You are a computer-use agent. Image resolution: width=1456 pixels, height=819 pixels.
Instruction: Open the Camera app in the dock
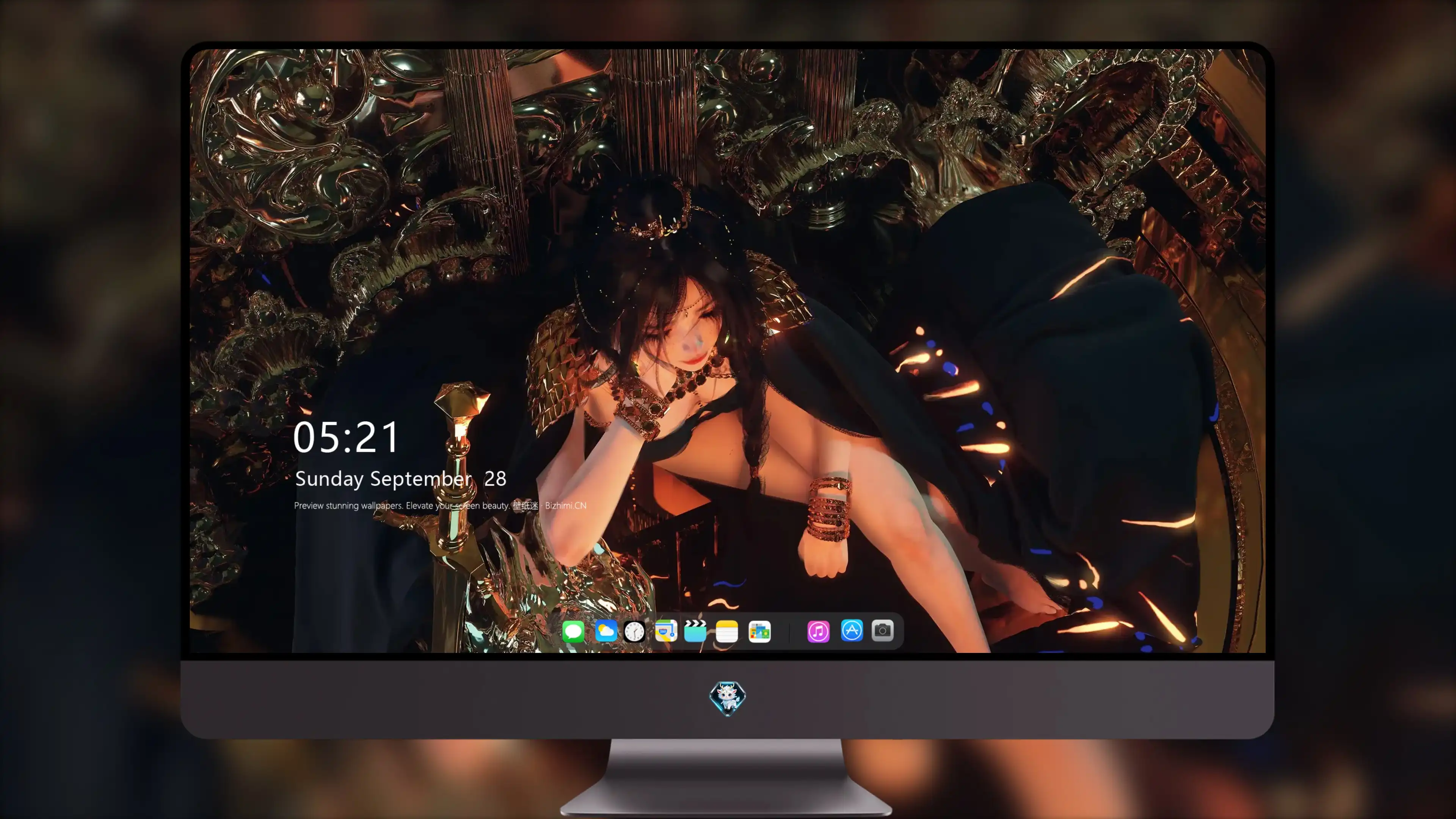[x=882, y=631]
